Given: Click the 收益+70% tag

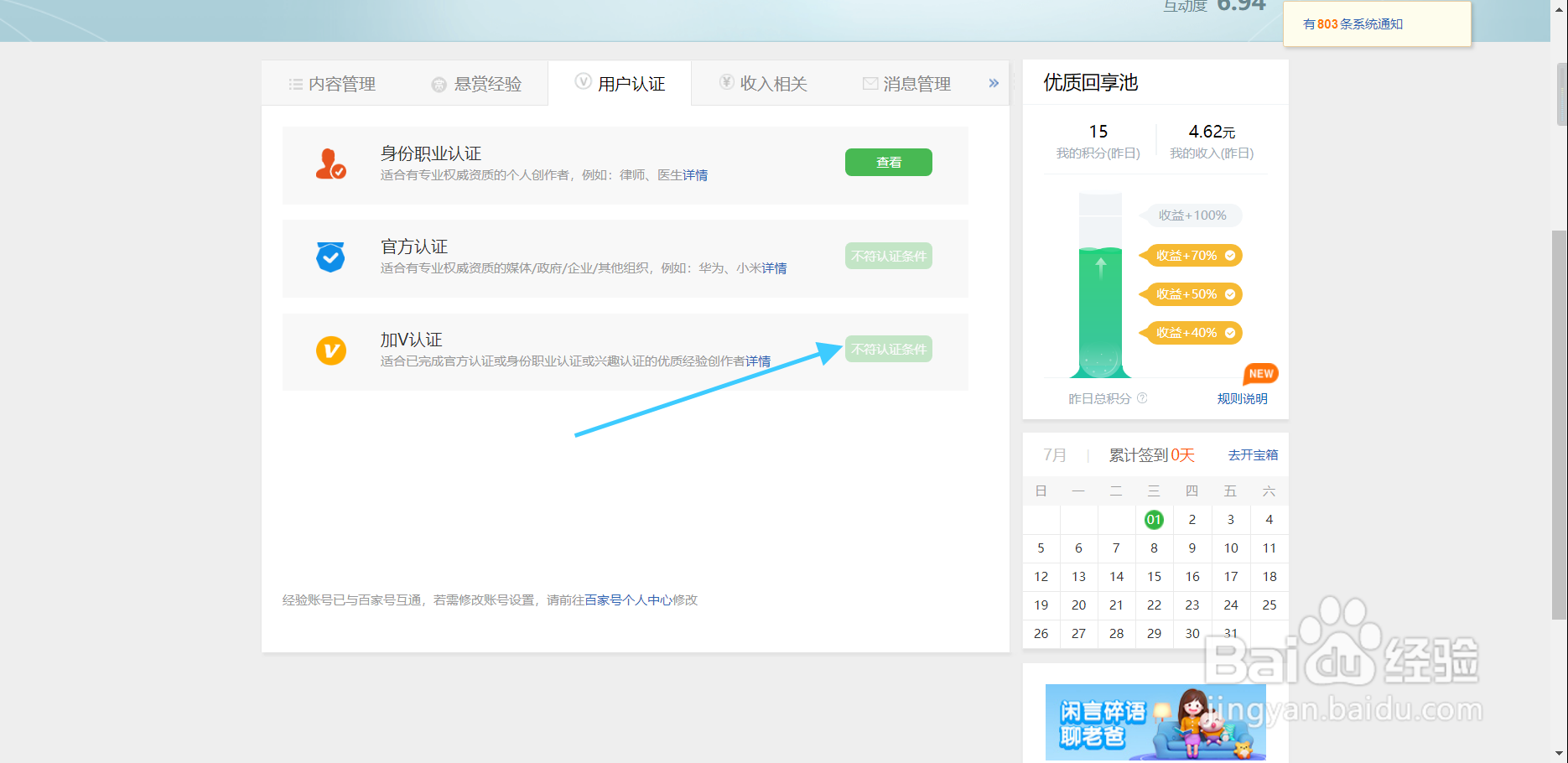Looking at the screenshot, I should [1191, 256].
